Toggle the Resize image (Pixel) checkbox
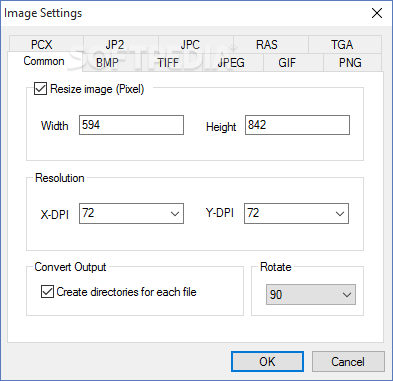Image resolution: width=393 pixels, height=381 pixels. (40, 89)
